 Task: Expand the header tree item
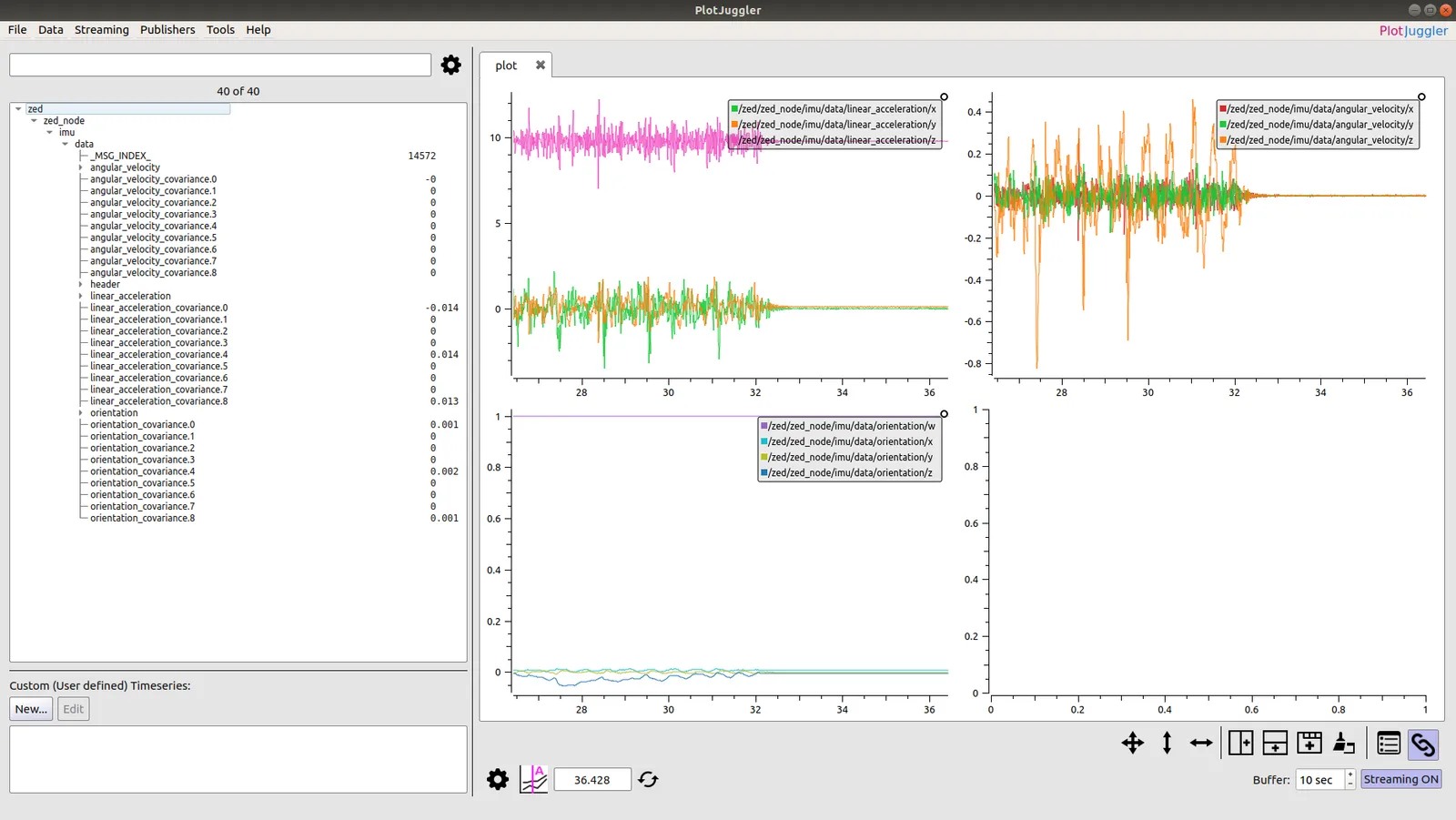[x=81, y=284]
